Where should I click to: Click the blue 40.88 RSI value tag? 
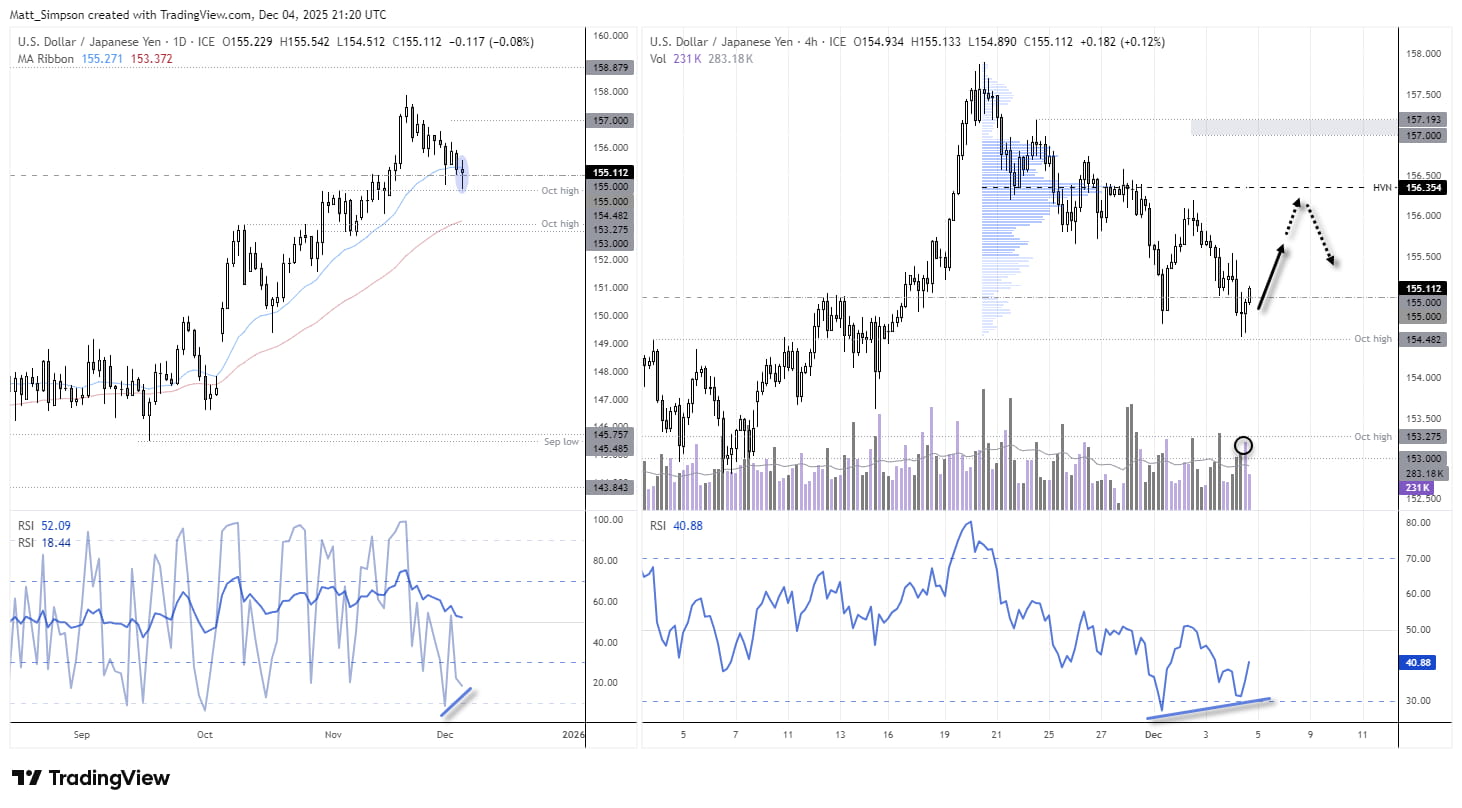point(1416,662)
